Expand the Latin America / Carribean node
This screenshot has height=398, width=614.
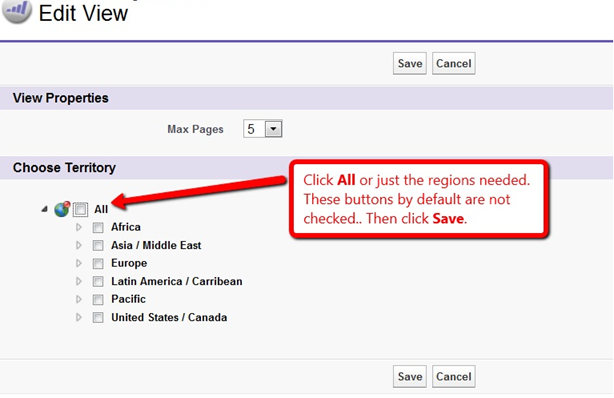pyautogui.click(x=79, y=281)
